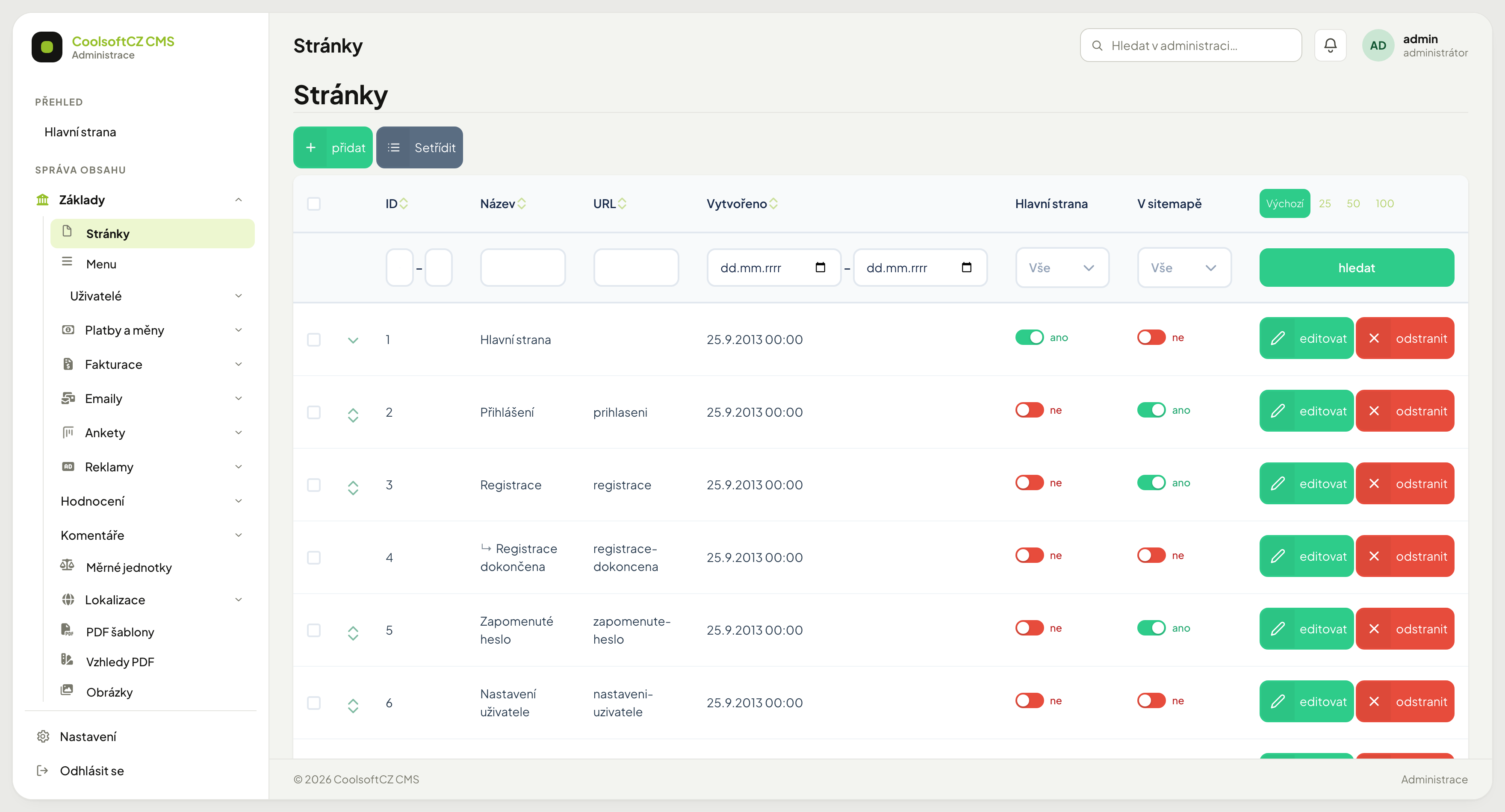Image resolution: width=1505 pixels, height=812 pixels.
Task: Collapse the Základy section chevron
Action: [239, 200]
